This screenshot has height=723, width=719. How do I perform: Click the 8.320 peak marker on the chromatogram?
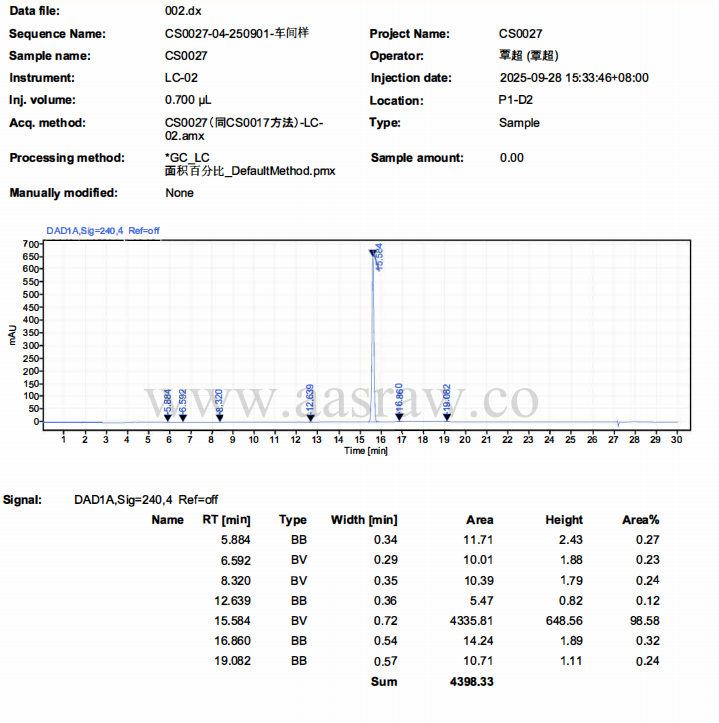coord(220,417)
